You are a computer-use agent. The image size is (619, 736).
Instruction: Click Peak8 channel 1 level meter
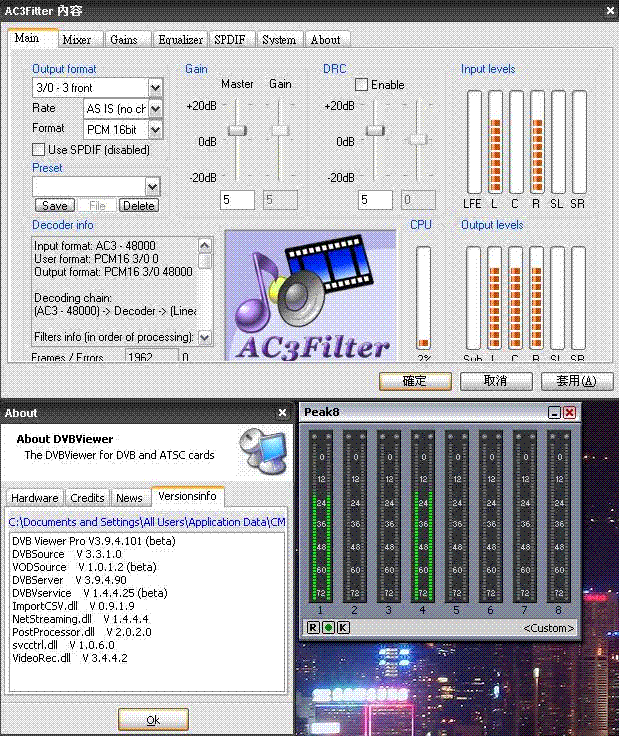click(320, 516)
